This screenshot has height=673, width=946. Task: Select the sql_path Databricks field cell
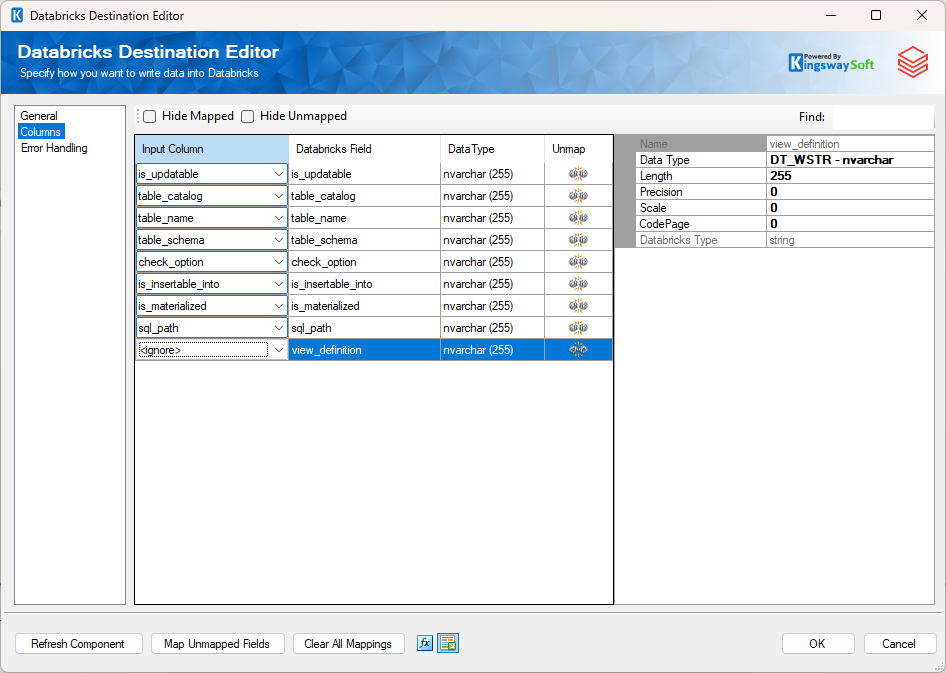pos(365,328)
